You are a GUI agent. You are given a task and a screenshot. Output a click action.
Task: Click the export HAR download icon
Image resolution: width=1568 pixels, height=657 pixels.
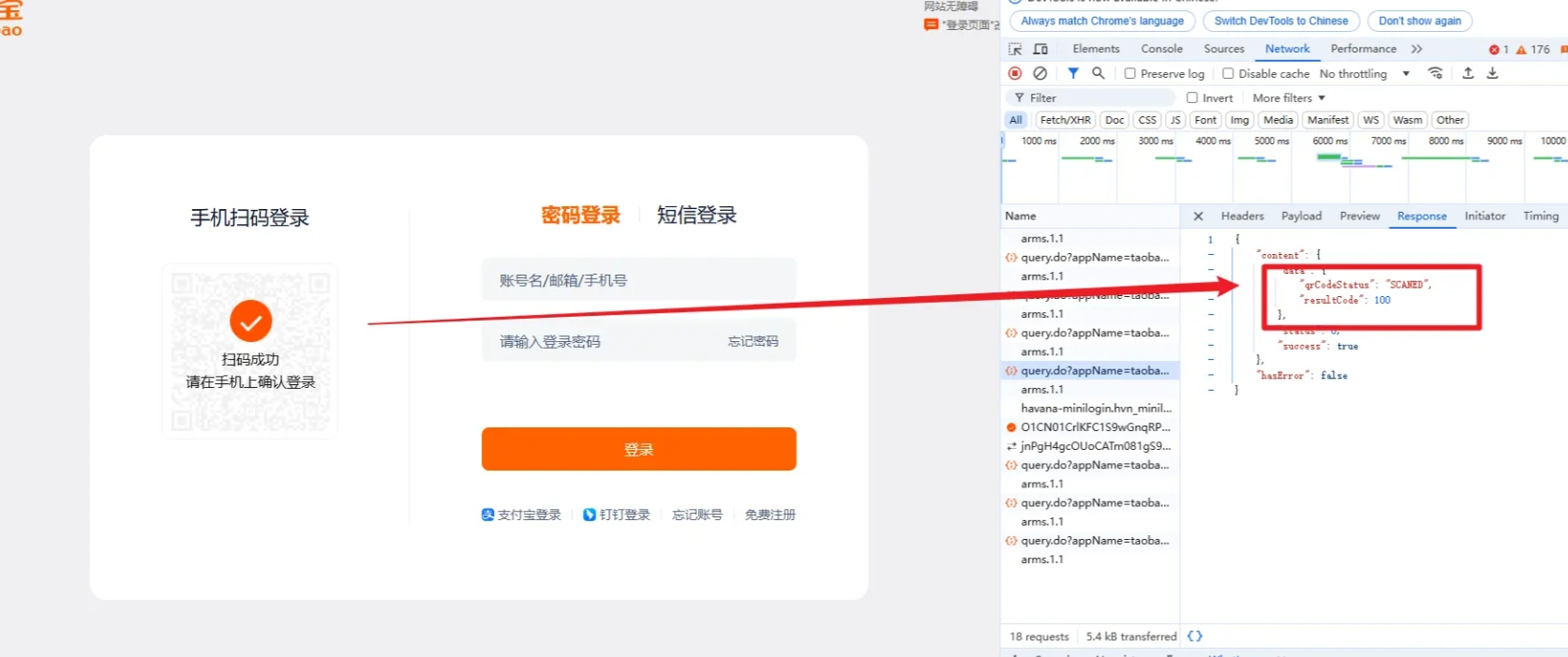click(x=1493, y=73)
